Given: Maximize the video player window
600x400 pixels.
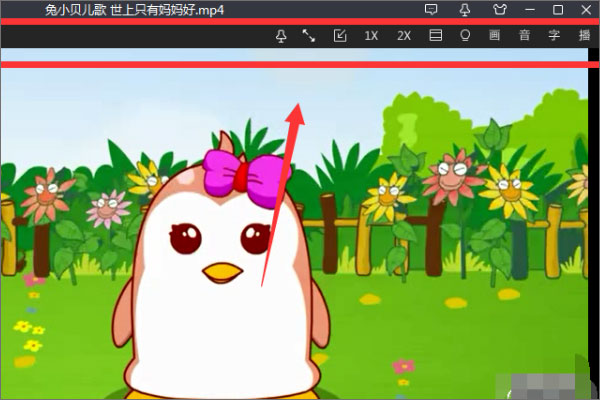Looking at the screenshot, I should pyautogui.click(x=558, y=10).
